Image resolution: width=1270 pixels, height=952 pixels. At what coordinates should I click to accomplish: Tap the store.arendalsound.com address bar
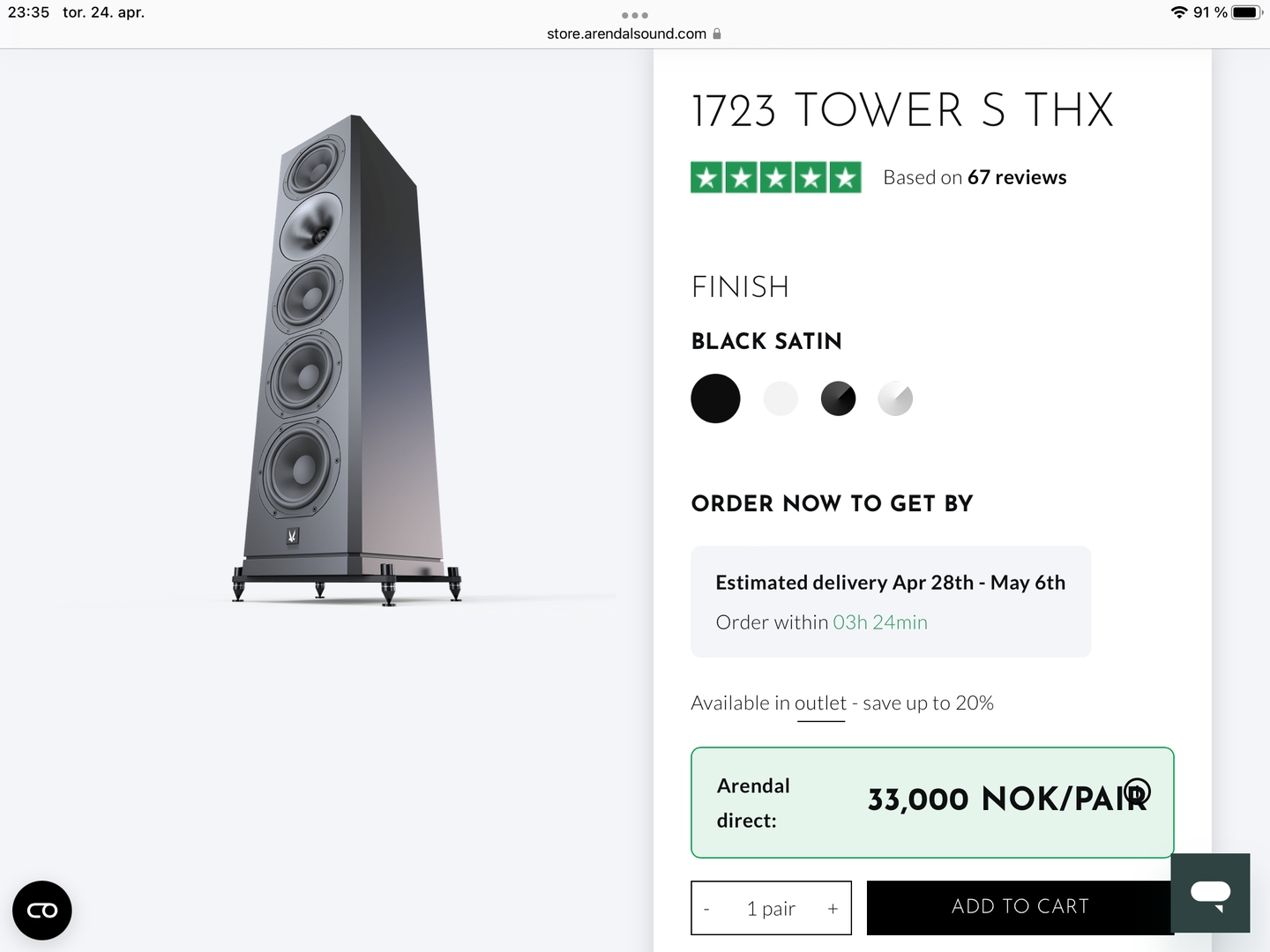626,33
